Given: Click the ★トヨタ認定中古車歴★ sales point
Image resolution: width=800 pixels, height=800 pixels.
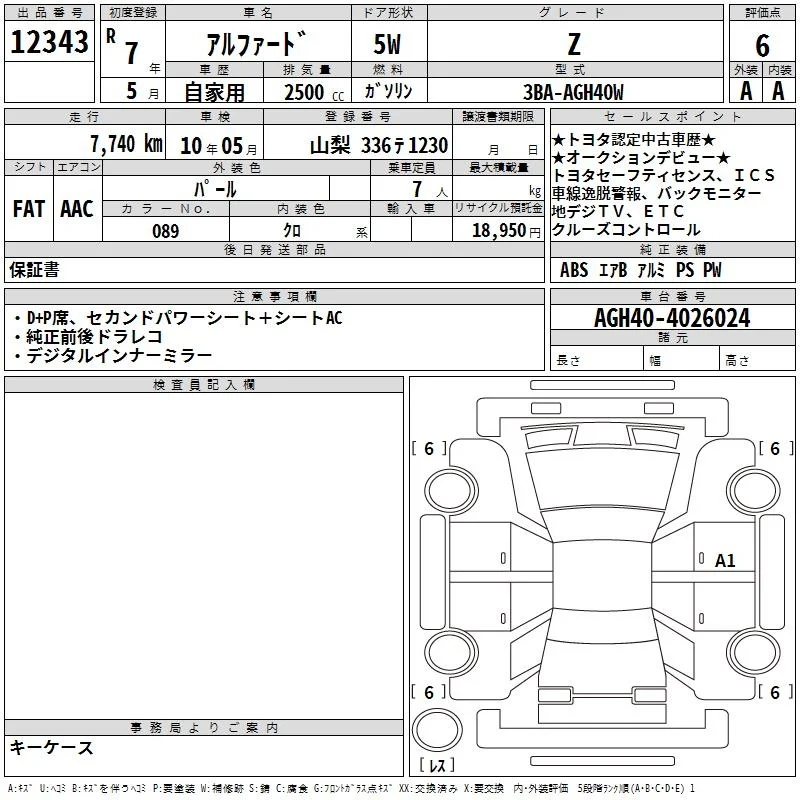Looking at the screenshot, I should [634, 140].
